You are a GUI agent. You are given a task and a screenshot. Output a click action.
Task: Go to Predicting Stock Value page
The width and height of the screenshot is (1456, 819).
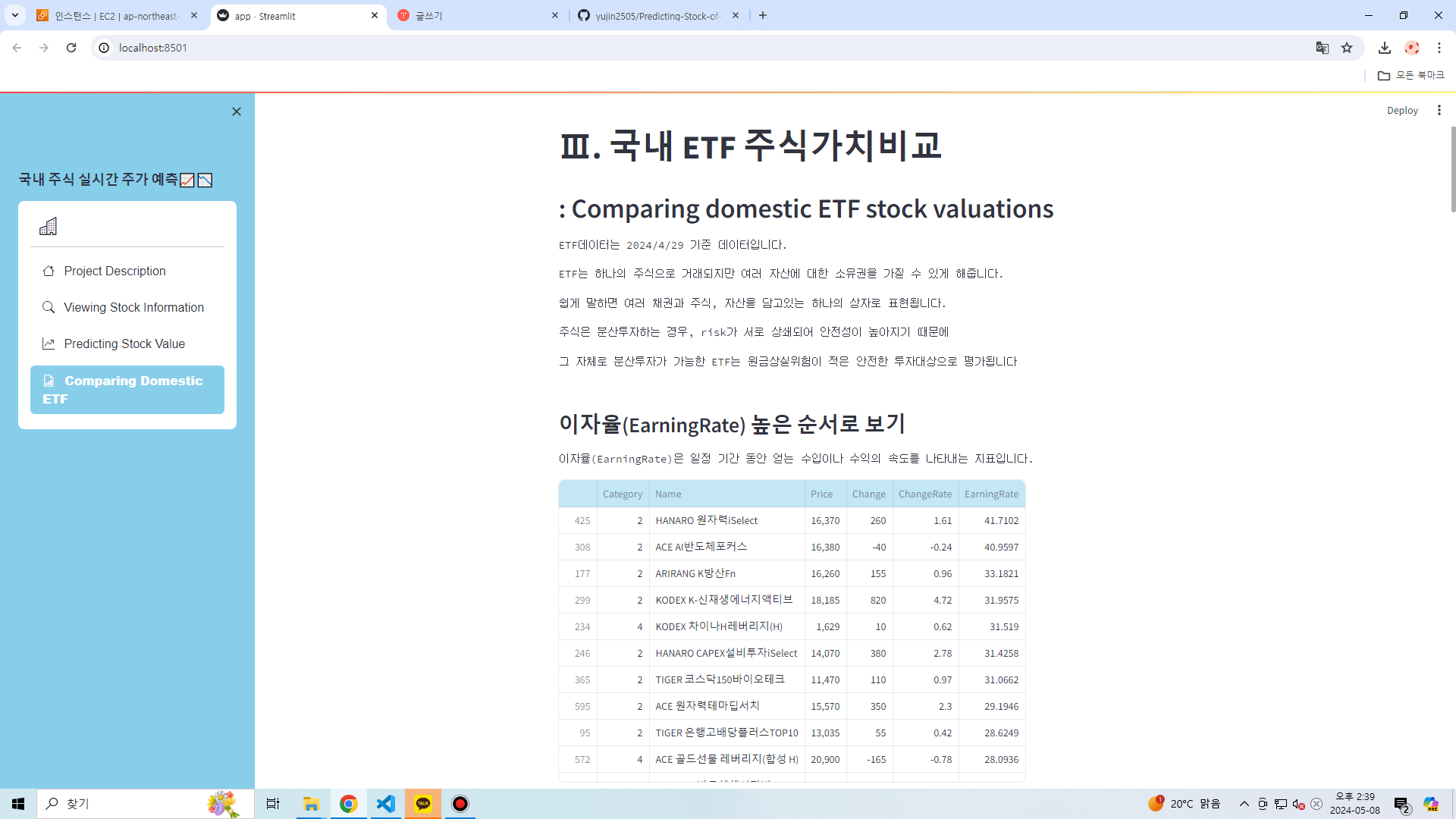point(124,344)
